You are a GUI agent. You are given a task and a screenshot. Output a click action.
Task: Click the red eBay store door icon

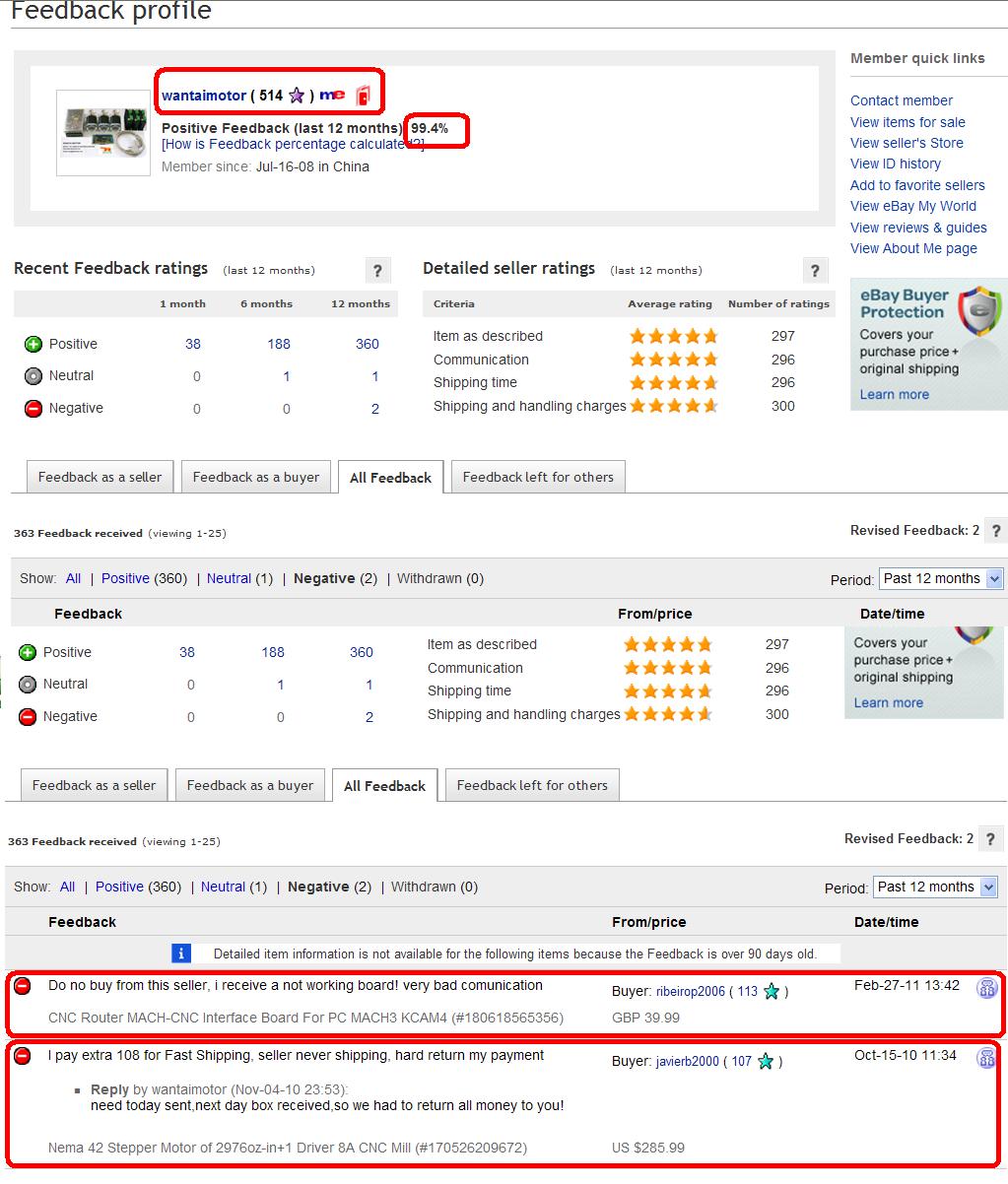tap(363, 96)
